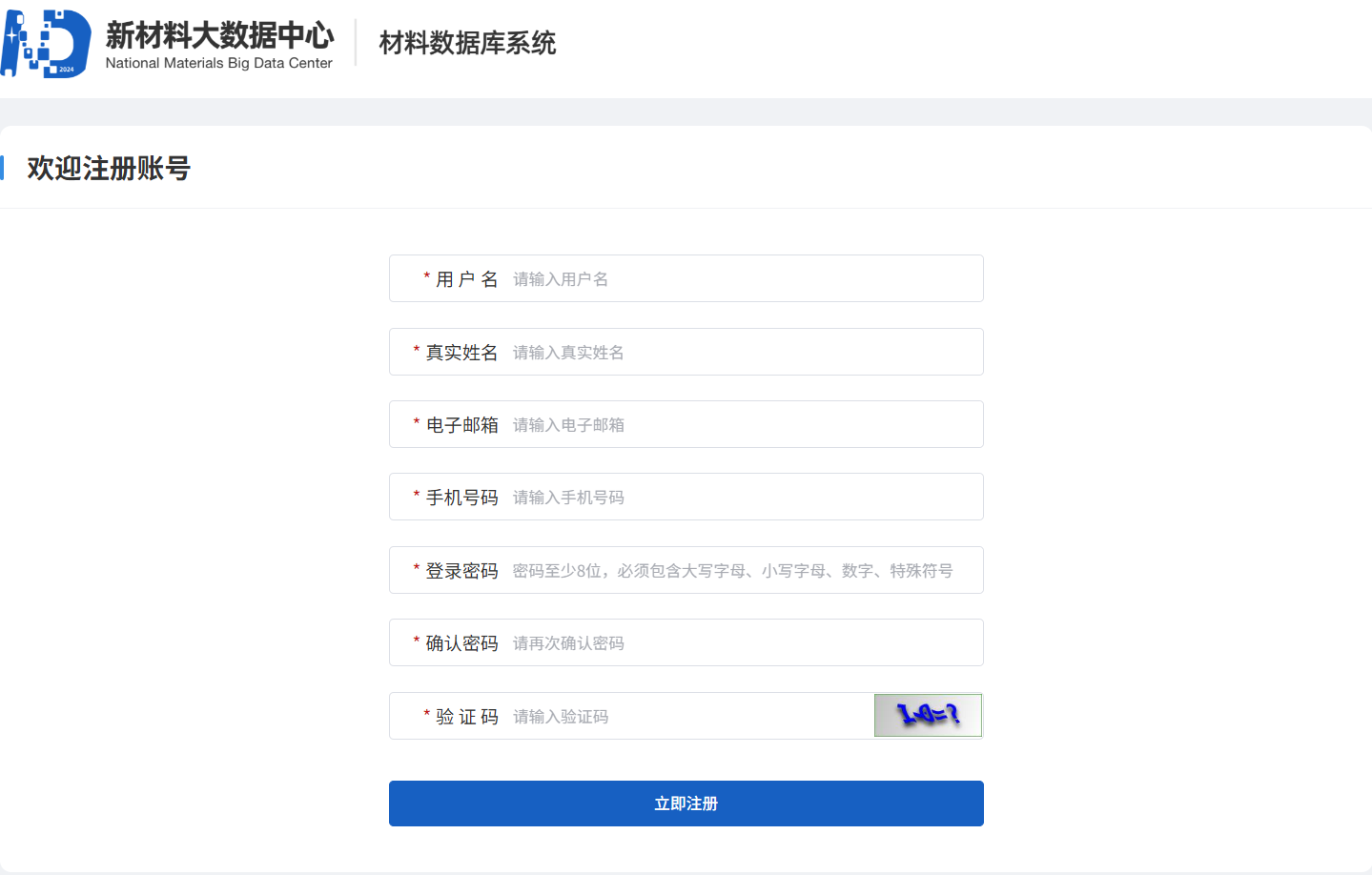Select the red asterisk next to 用户名
1372x875 pixels.
(424, 278)
